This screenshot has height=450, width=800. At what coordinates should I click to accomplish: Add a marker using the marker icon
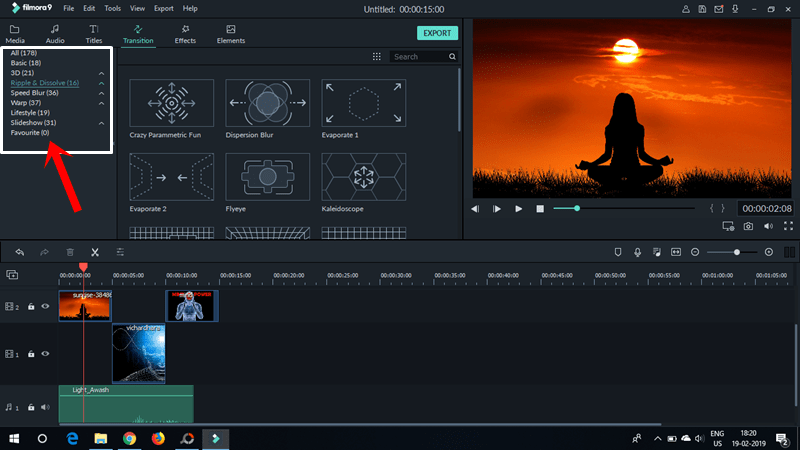coord(618,252)
